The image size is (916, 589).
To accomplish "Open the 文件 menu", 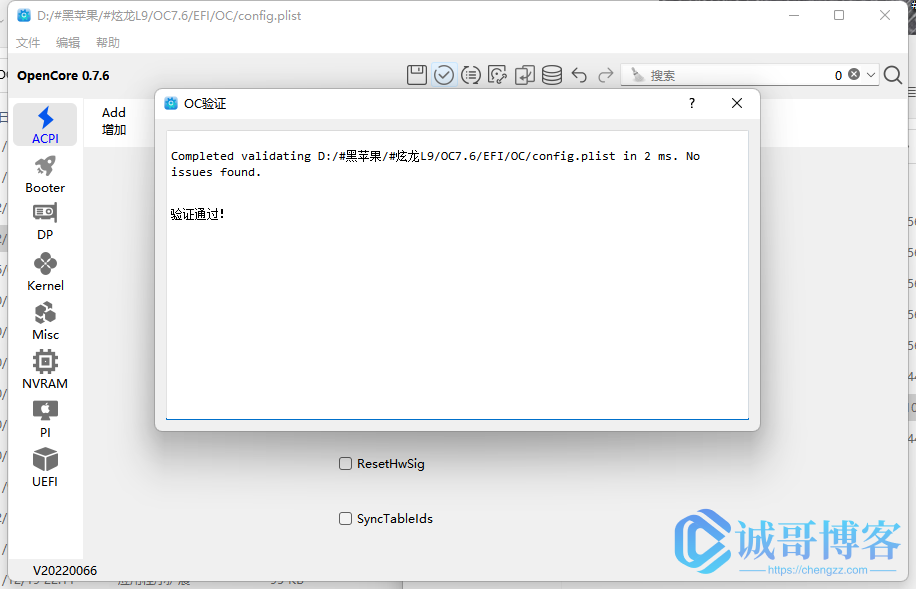I will pos(28,43).
